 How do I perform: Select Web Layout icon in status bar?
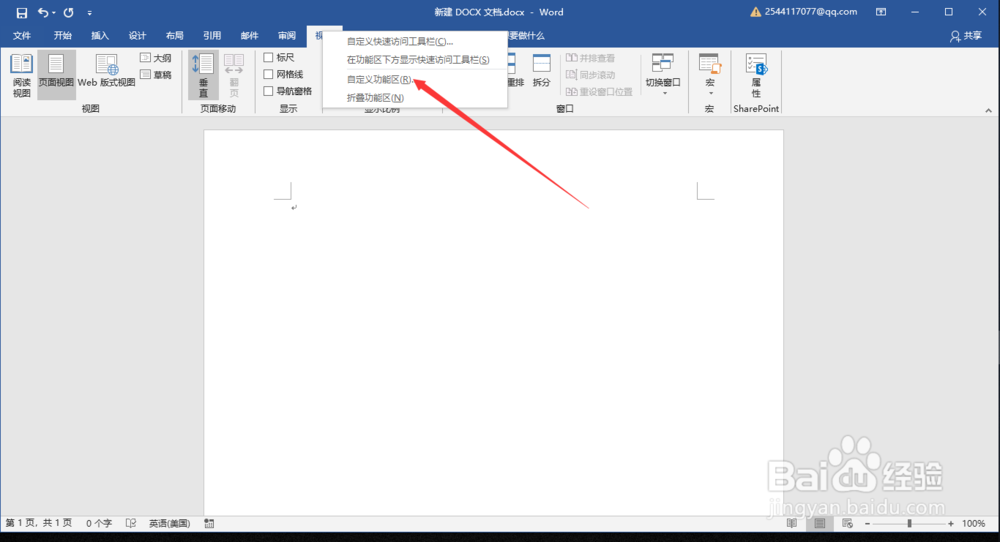point(848,524)
